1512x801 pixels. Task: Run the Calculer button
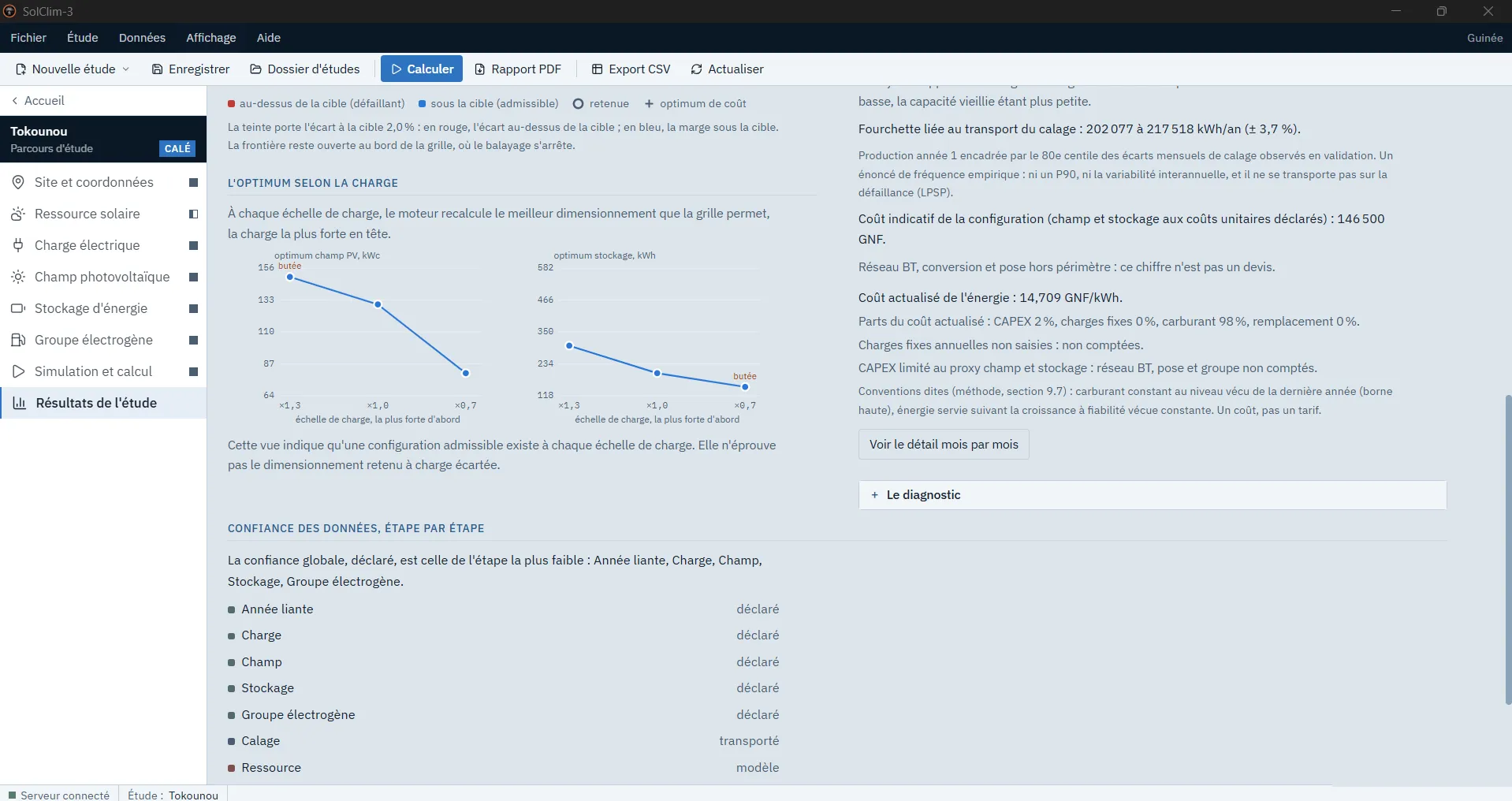(422, 69)
